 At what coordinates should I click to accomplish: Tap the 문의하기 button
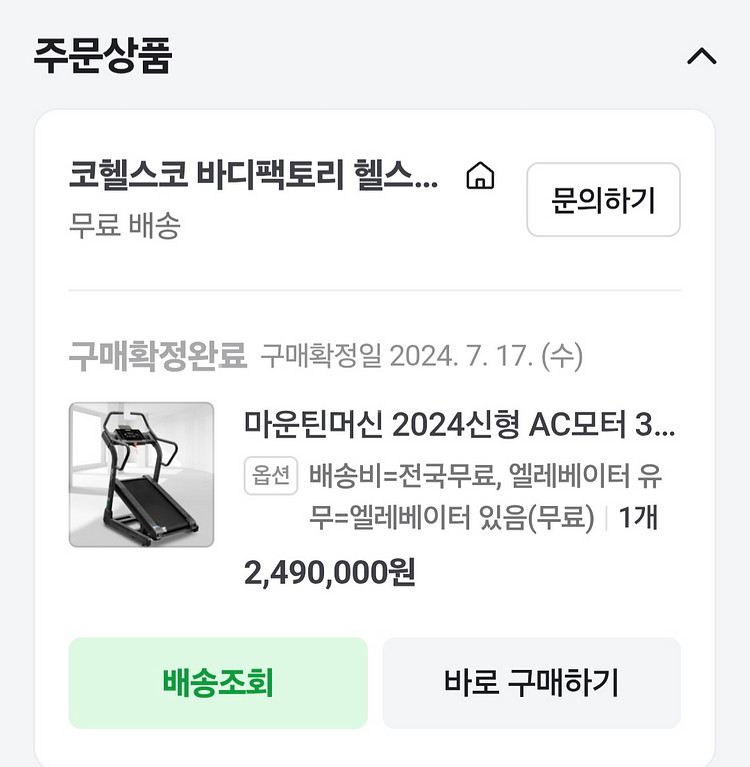point(603,200)
